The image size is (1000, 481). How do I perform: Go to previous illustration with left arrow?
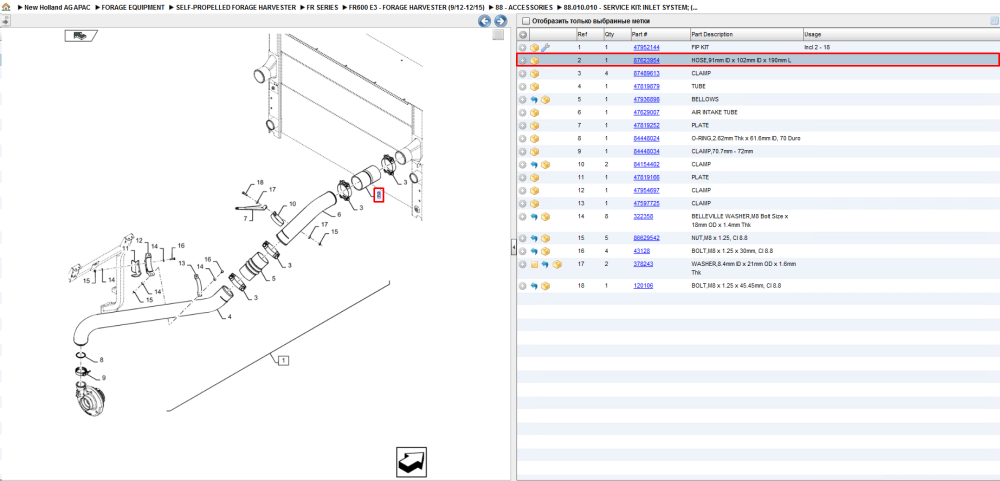pos(485,21)
